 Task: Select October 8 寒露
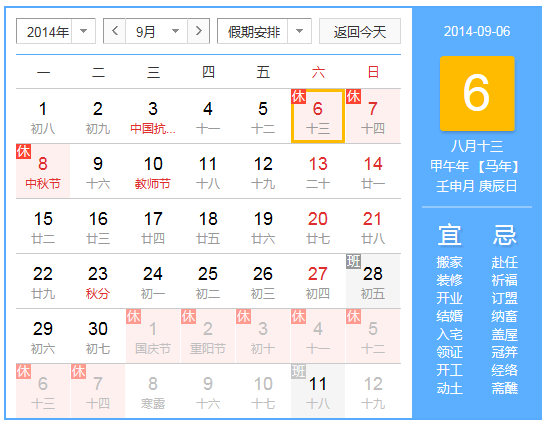point(153,391)
